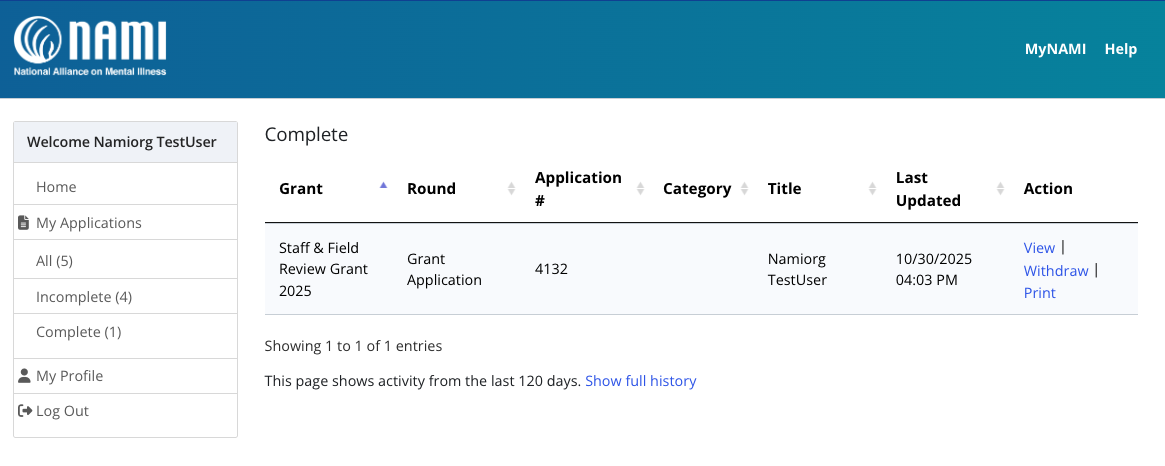Viewport: 1165px width, 466px height.
Task: Sort by Title column sort arrows
Action: point(873,188)
